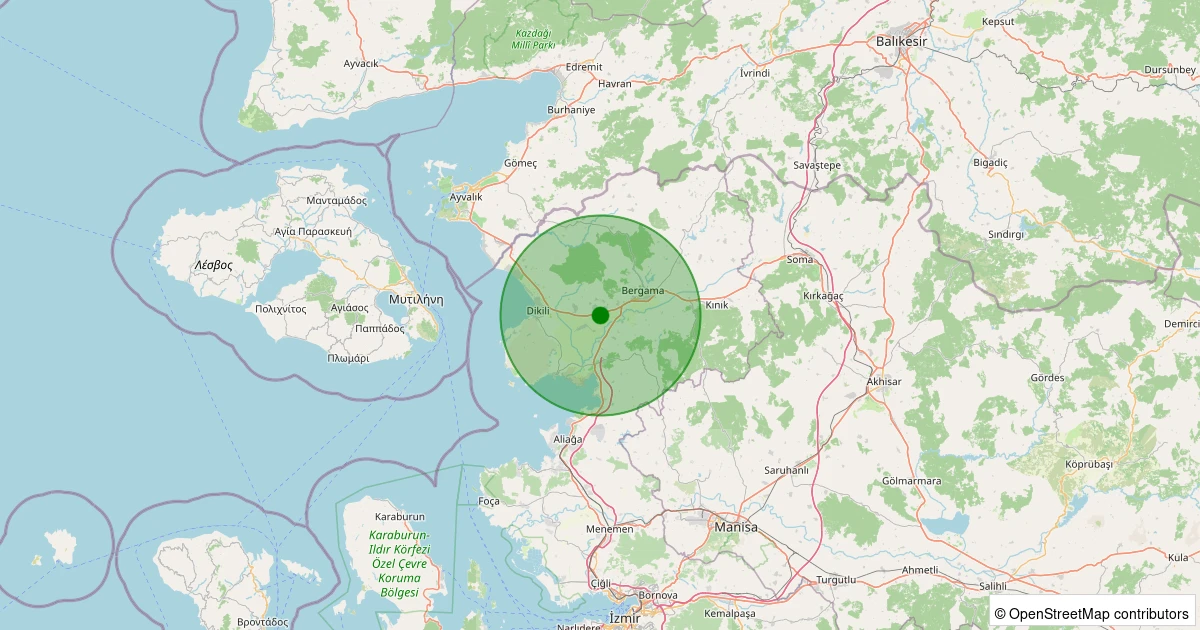Screen dimensions: 1200x630
Task: Click the Savaştepe town label
Action: pyautogui.click(x=816, y=164)
